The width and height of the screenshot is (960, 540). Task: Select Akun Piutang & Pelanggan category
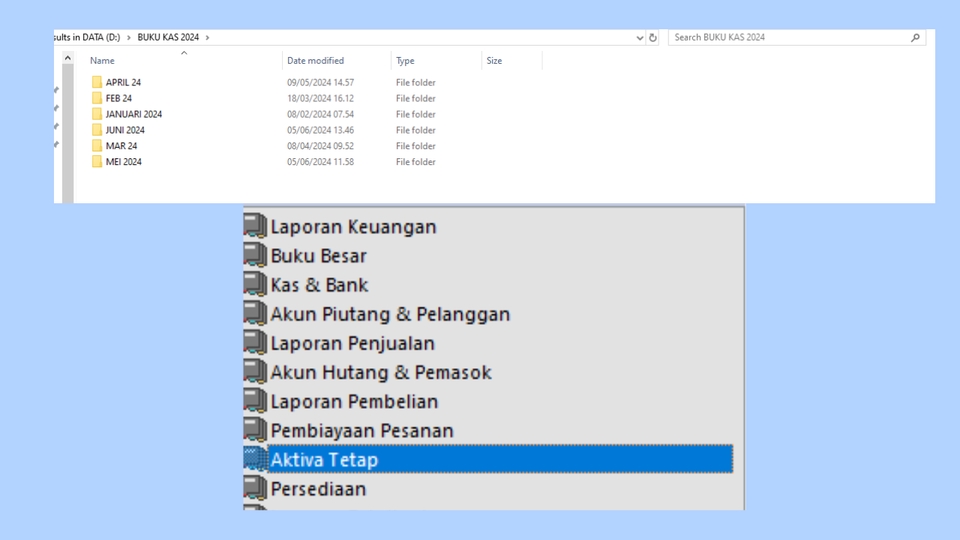coord(390,314)
